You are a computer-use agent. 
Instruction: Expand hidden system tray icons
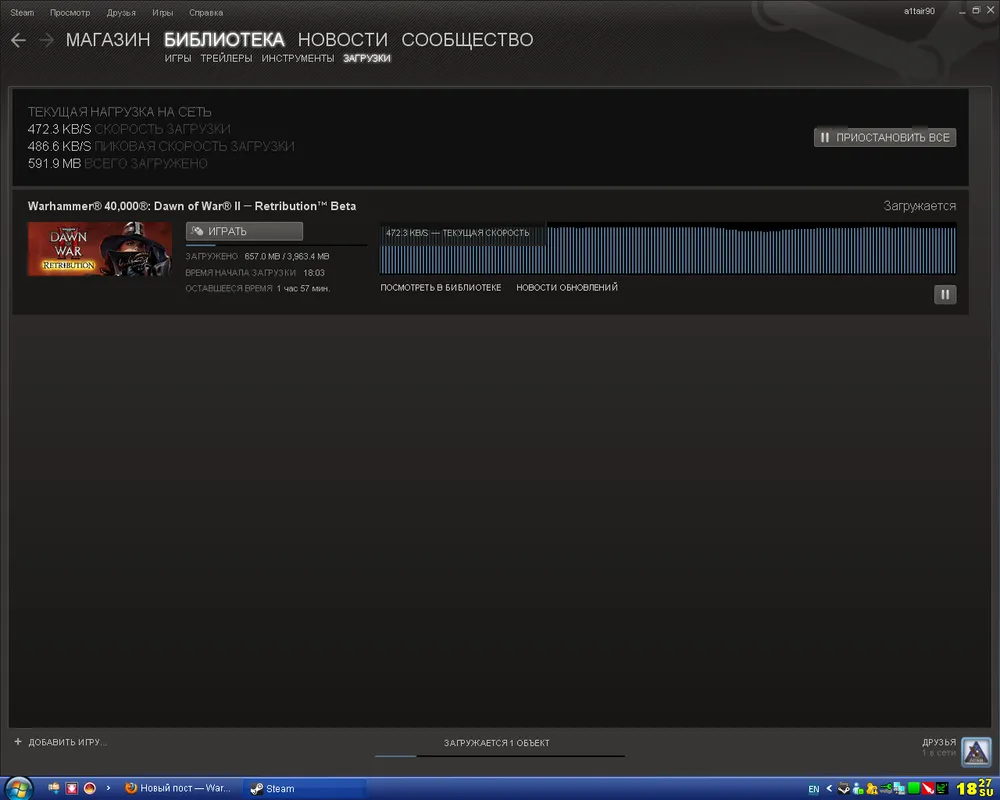pyautogui.click(x=829, y=789)
